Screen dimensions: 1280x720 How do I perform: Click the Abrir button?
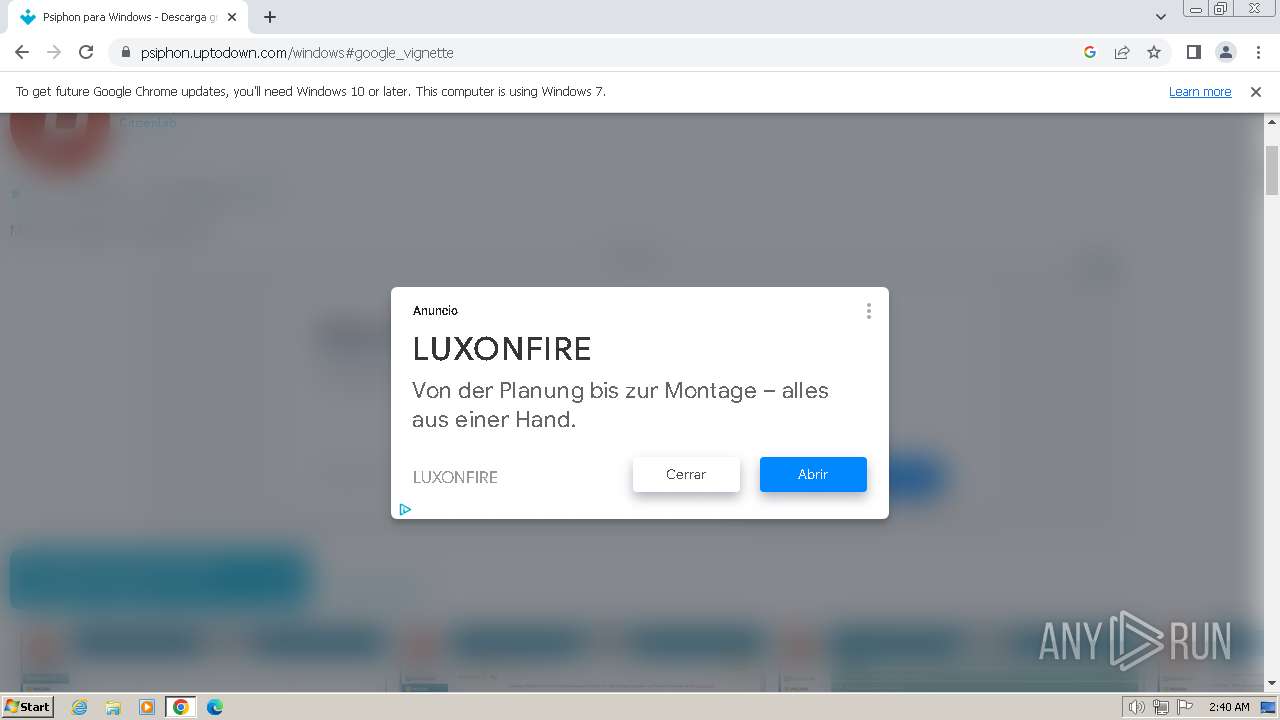pos(813,474)
